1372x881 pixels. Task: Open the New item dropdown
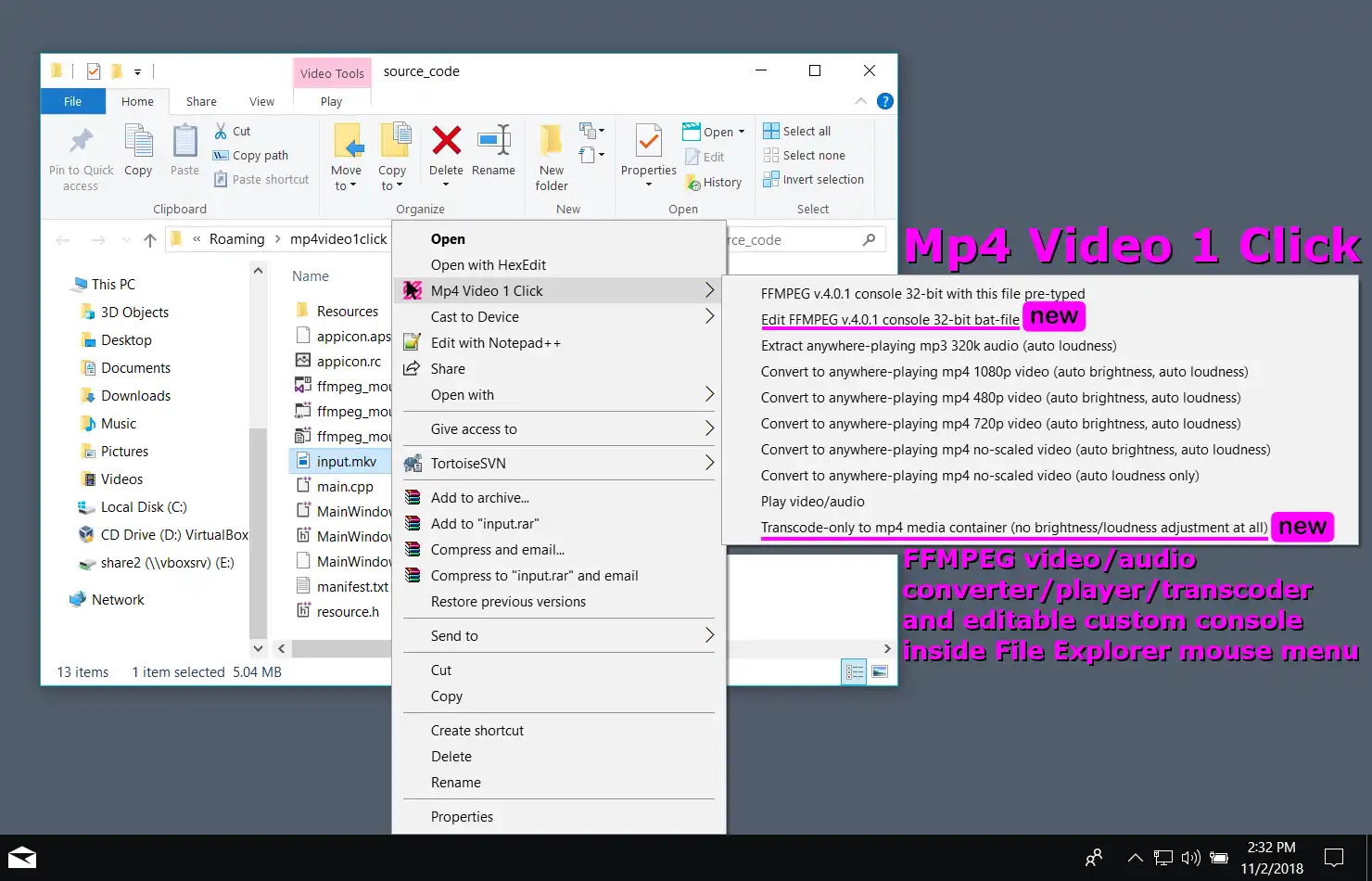click(x=591, y=131)
